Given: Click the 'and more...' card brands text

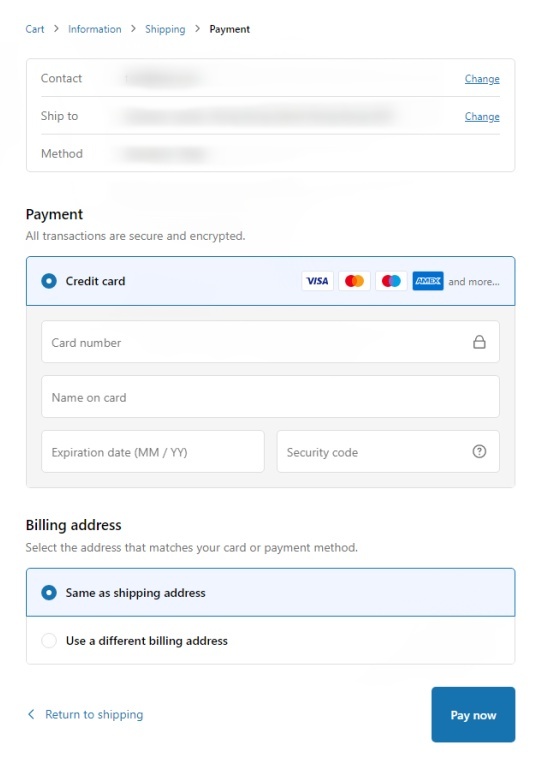Looking at the screenshot, I should [x=473, y=282].
